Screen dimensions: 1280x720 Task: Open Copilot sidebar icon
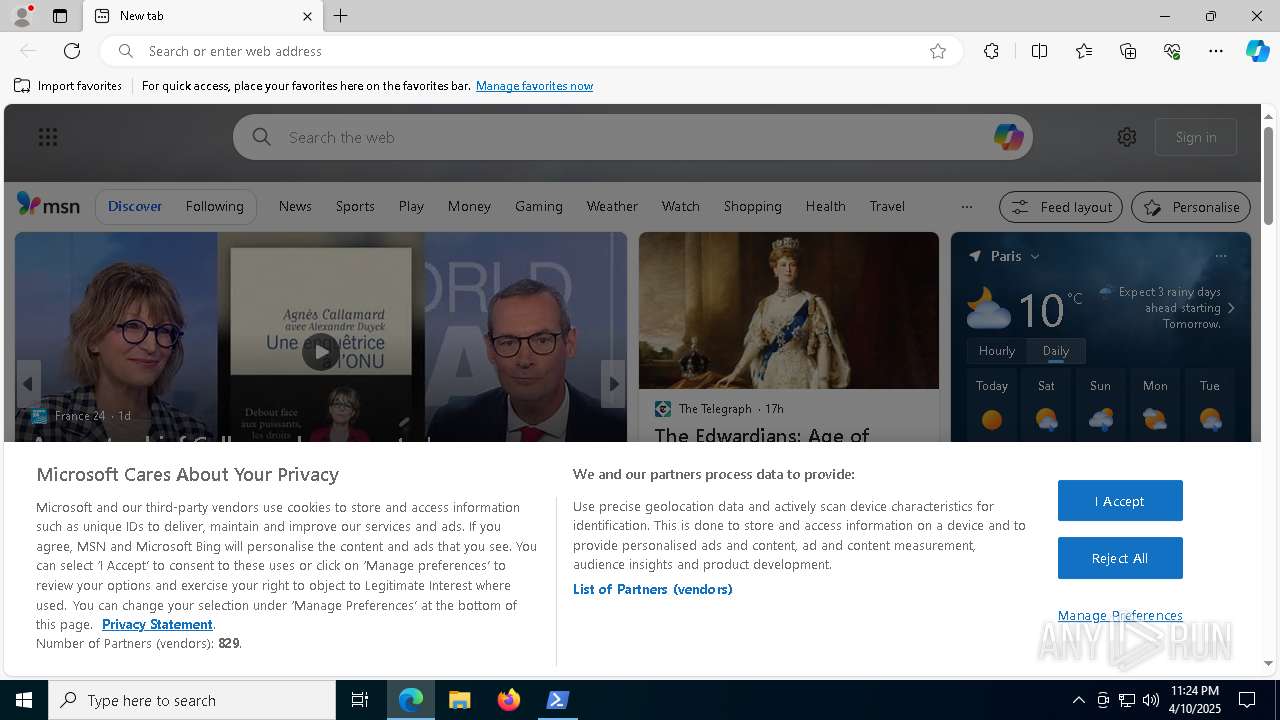(x=1257, y=51)
